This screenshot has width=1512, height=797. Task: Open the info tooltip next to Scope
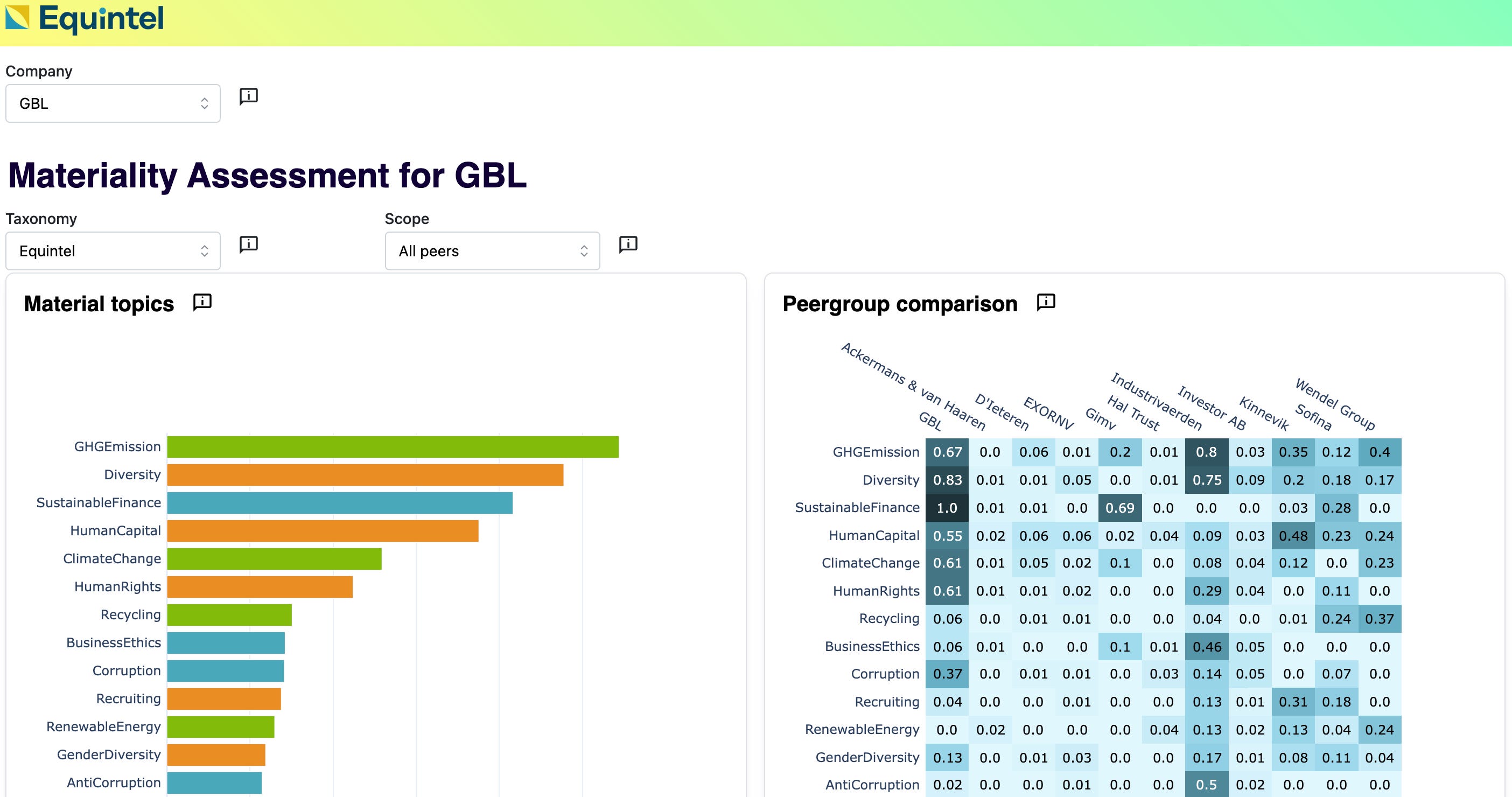(x=628, y=244)
